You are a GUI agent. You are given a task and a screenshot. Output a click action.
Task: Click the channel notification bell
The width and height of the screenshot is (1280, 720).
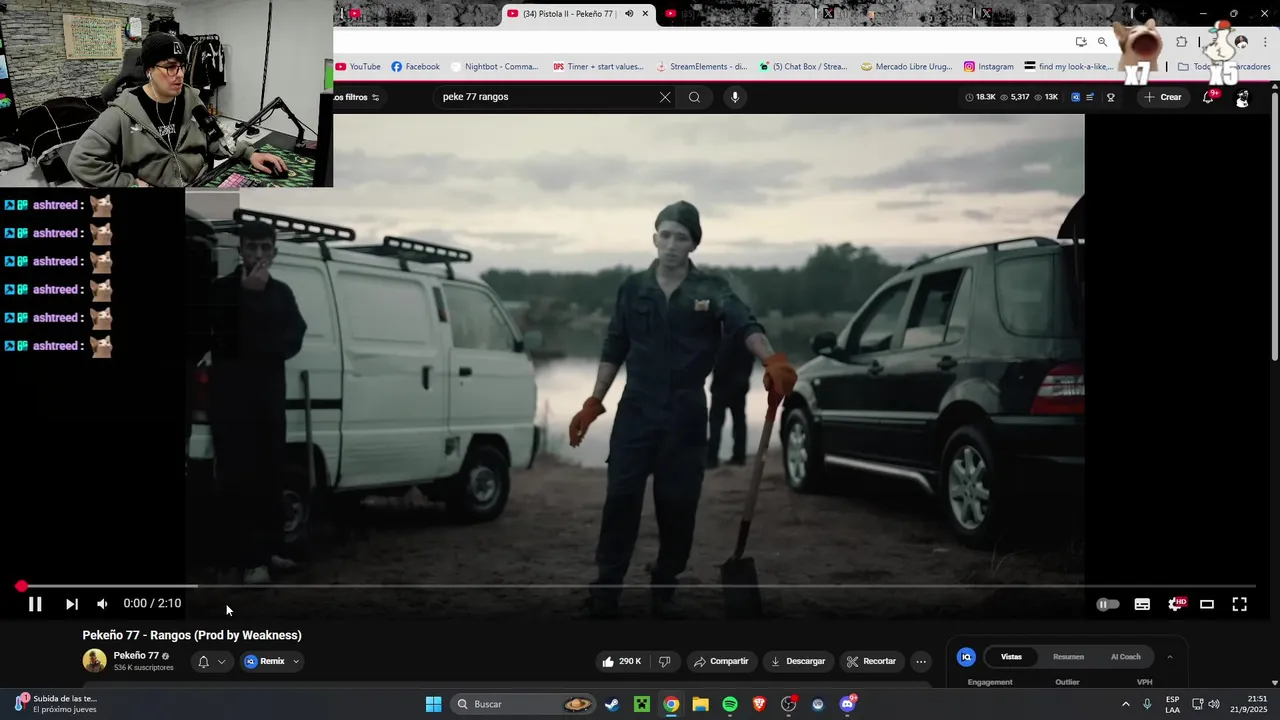pos(203,661)
